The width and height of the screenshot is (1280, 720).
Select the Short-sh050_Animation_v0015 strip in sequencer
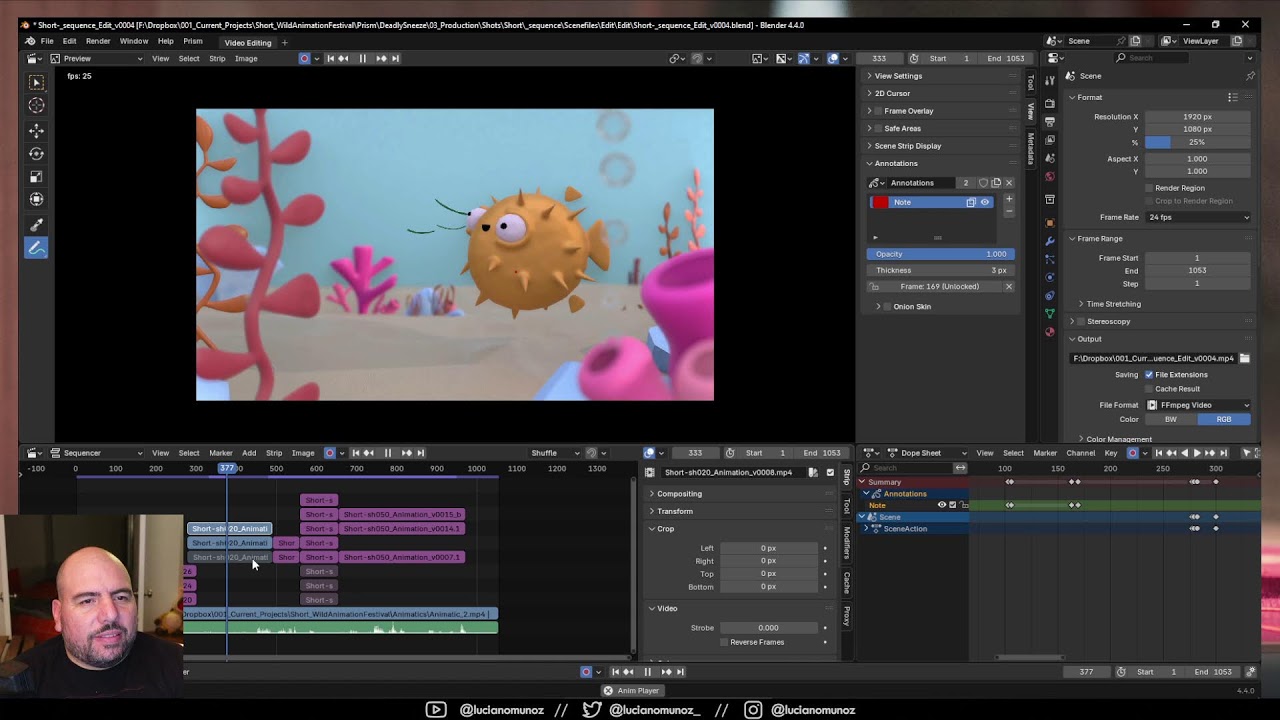402,515
